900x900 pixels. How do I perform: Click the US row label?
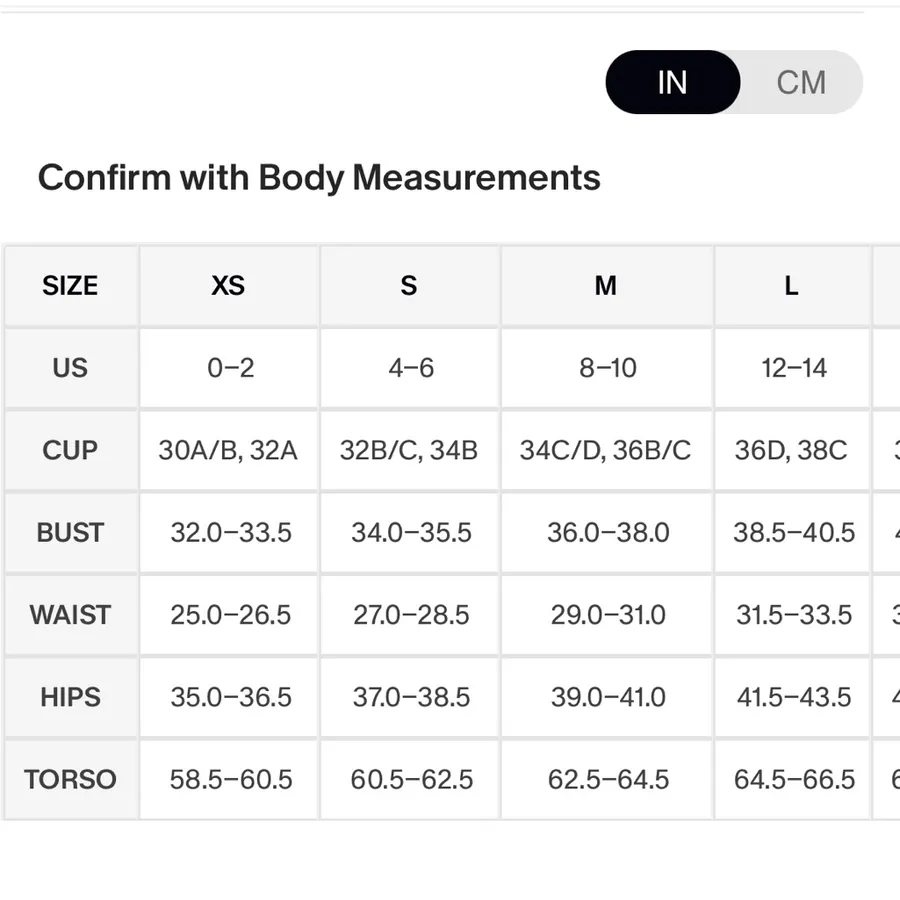71,368
